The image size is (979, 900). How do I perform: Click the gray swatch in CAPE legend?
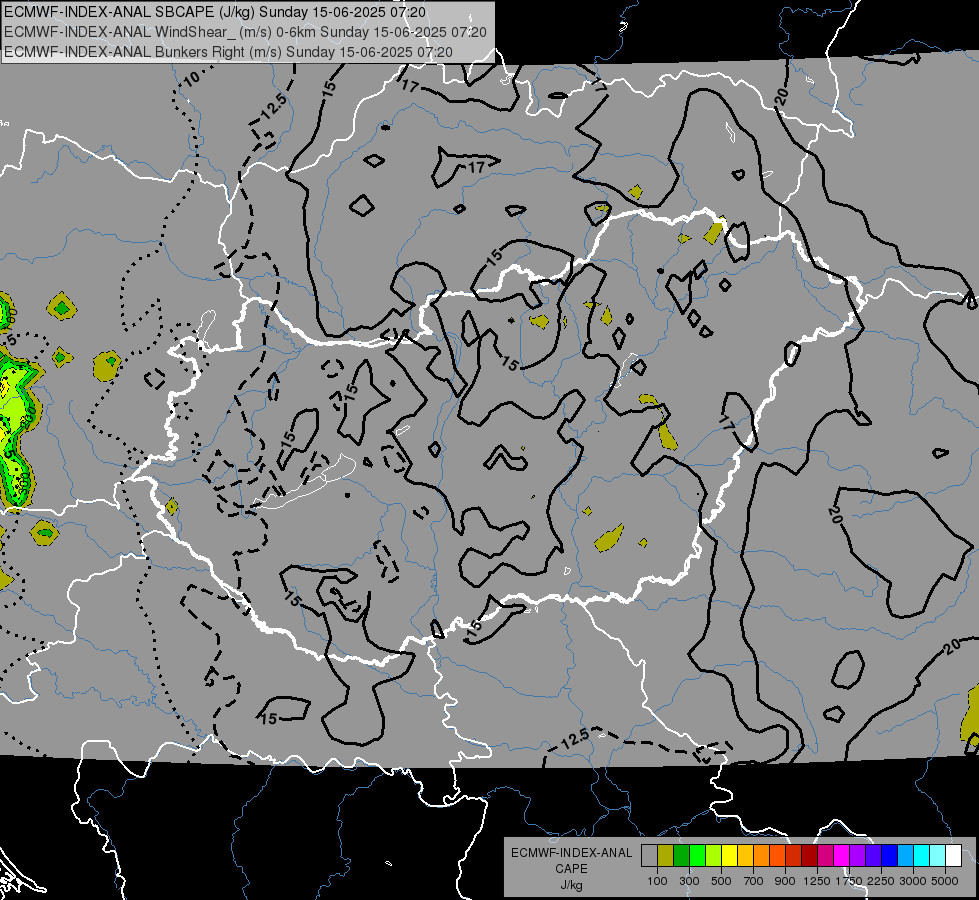649,855
